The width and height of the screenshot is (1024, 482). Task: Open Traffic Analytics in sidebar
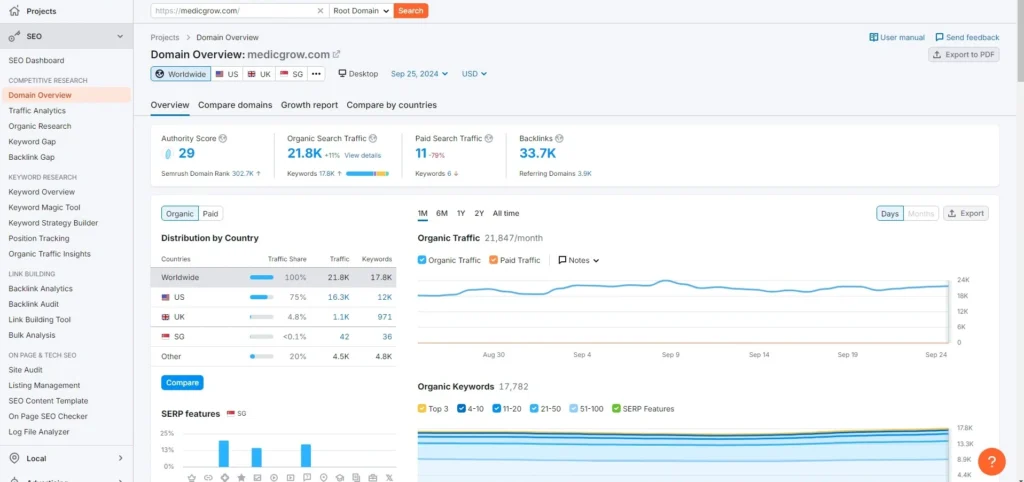[x=37, y=111]
